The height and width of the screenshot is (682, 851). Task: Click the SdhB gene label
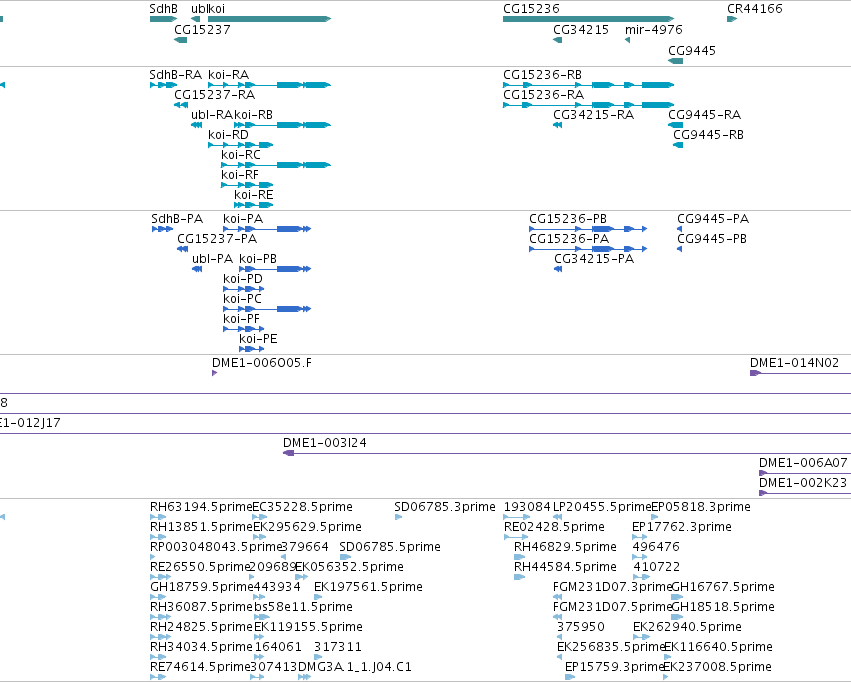tap(163, 9)
